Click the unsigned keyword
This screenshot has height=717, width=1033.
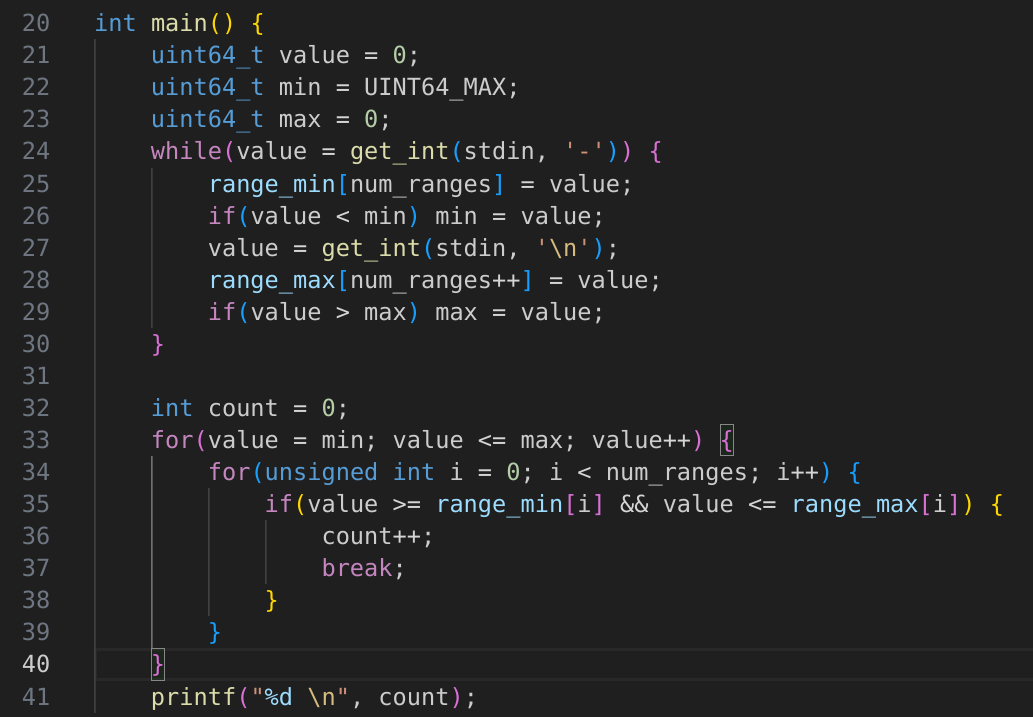tap(321, 472)
